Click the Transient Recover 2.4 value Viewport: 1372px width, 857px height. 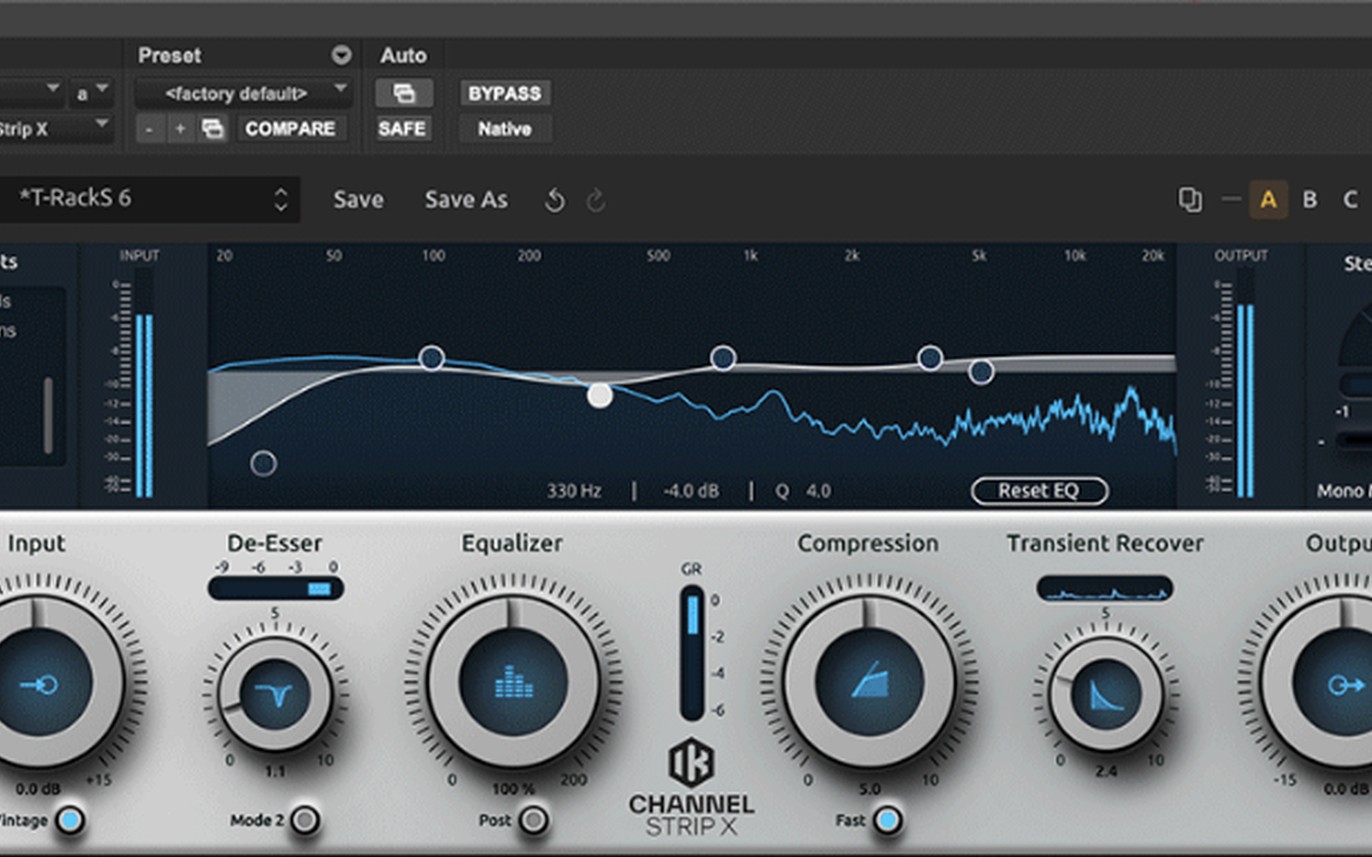[x=1106, y=772]
